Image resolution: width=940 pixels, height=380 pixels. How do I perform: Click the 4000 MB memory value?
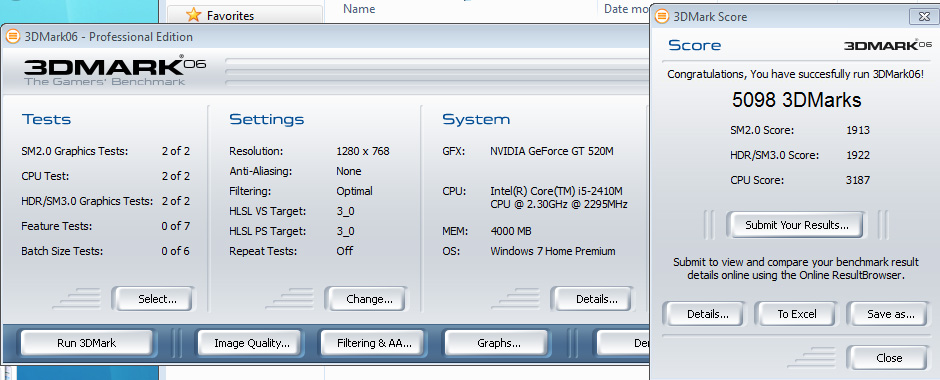click(511, 231)
